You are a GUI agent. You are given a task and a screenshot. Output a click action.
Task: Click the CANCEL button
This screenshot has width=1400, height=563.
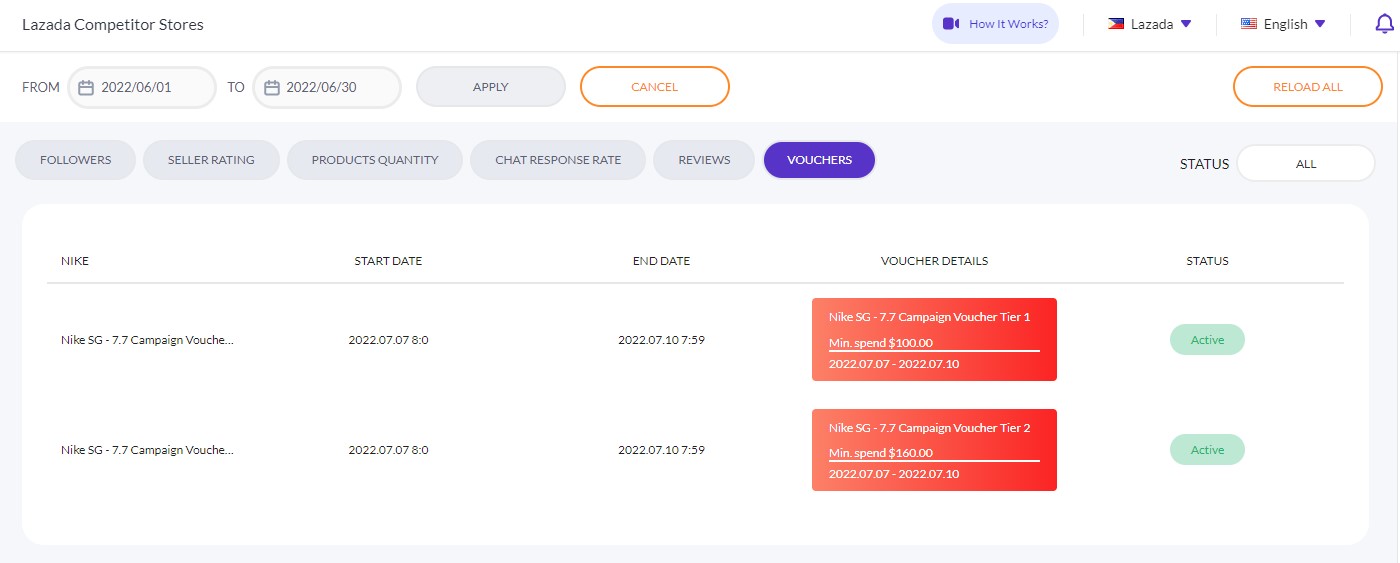(655, 87)
